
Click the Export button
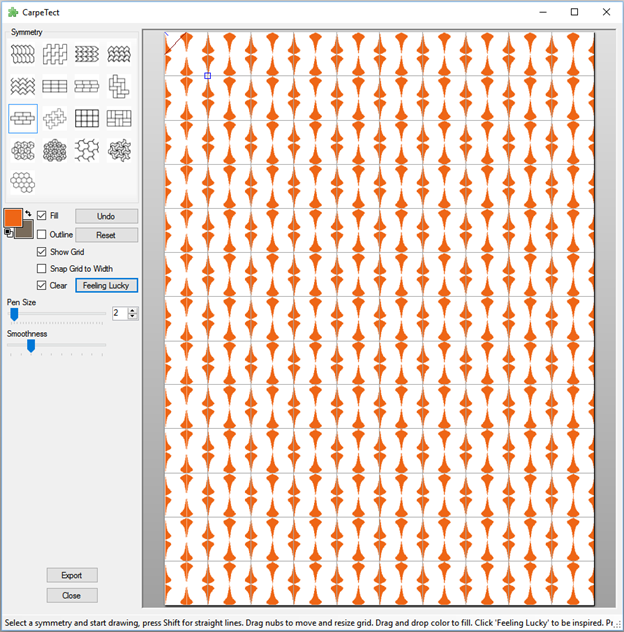coord(72,575)
